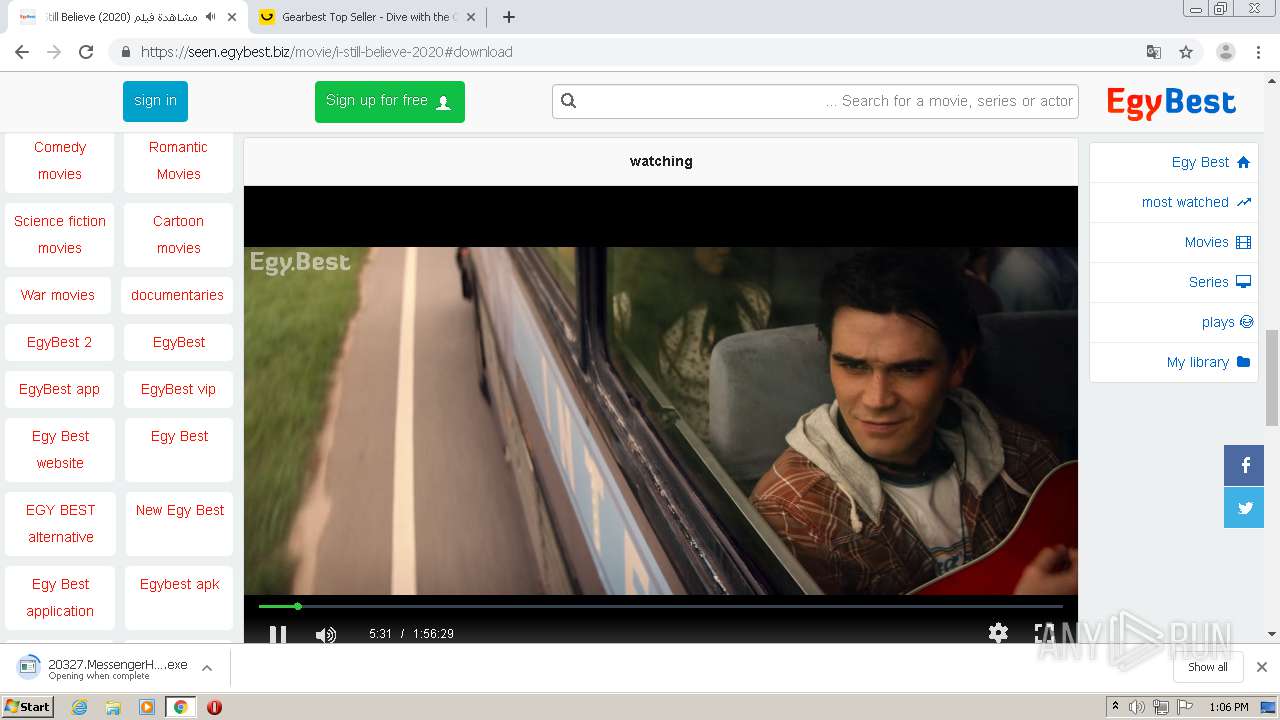Click the address bar URL
The height and width of the screenshot is (720, 1280).
[327, 52]
